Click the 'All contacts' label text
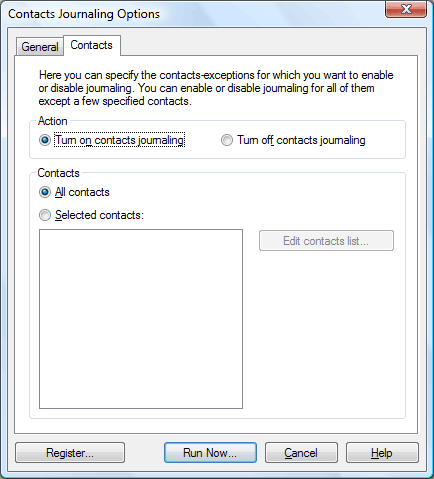434x479 pixels. click(82, 192)
